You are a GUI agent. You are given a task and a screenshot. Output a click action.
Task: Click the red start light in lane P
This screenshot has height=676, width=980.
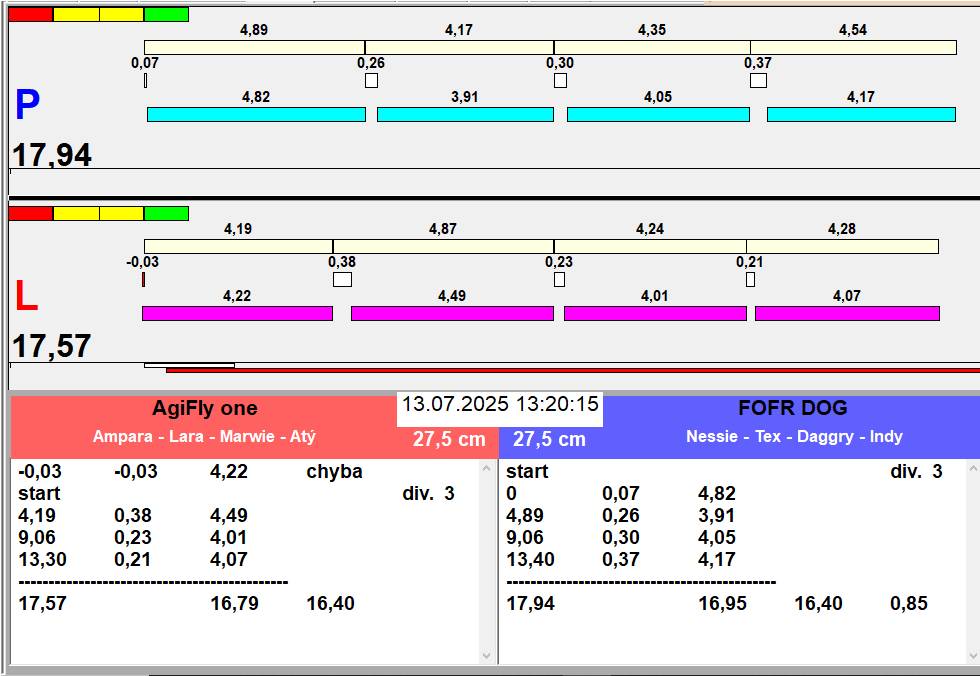point(31,14)
